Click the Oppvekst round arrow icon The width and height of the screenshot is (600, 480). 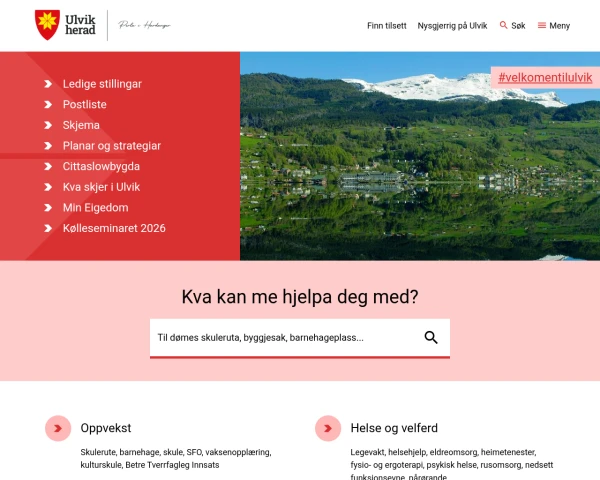[x=58, y=428]
